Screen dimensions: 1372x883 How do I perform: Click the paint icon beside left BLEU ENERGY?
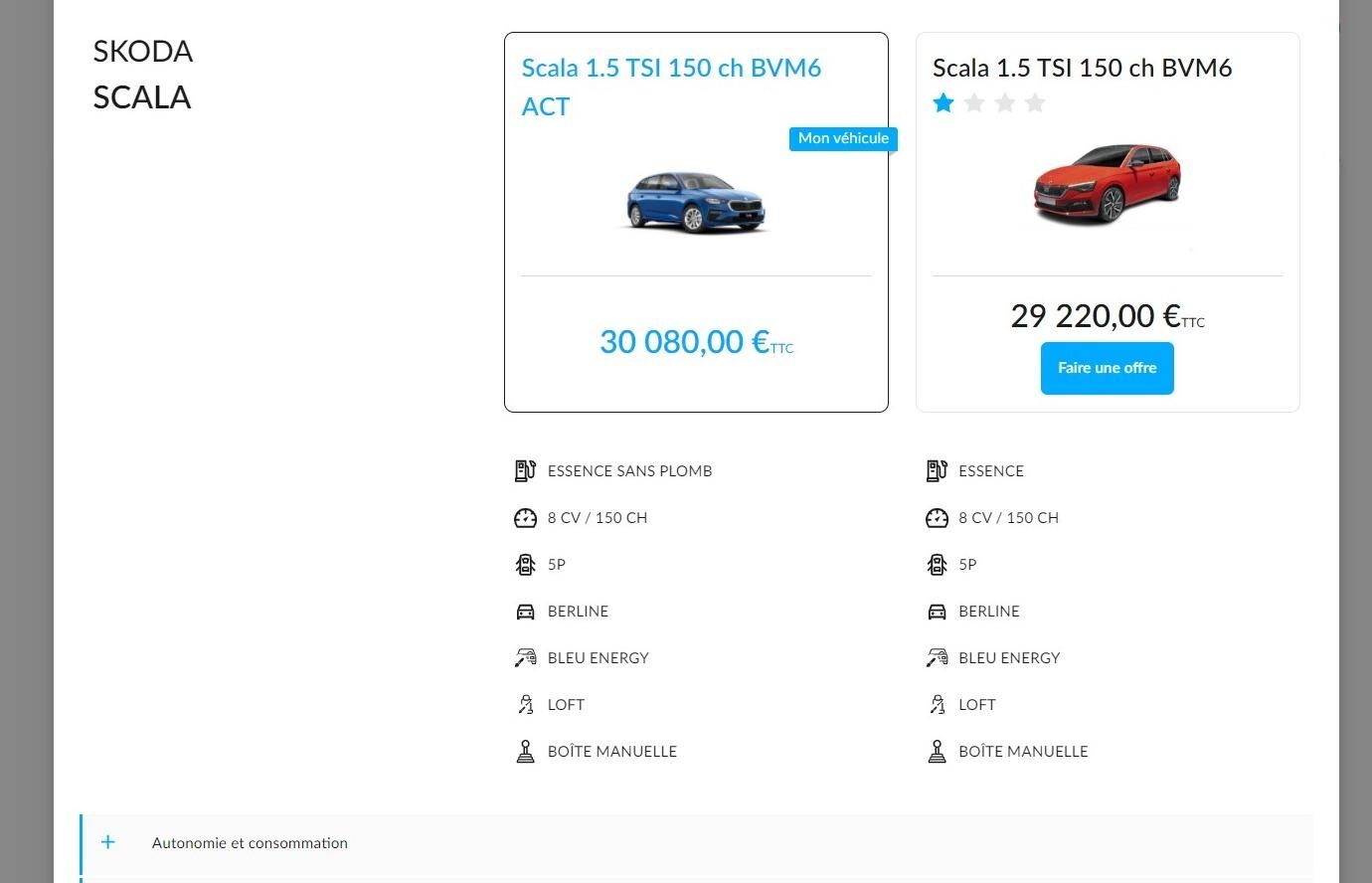[525, 657]
